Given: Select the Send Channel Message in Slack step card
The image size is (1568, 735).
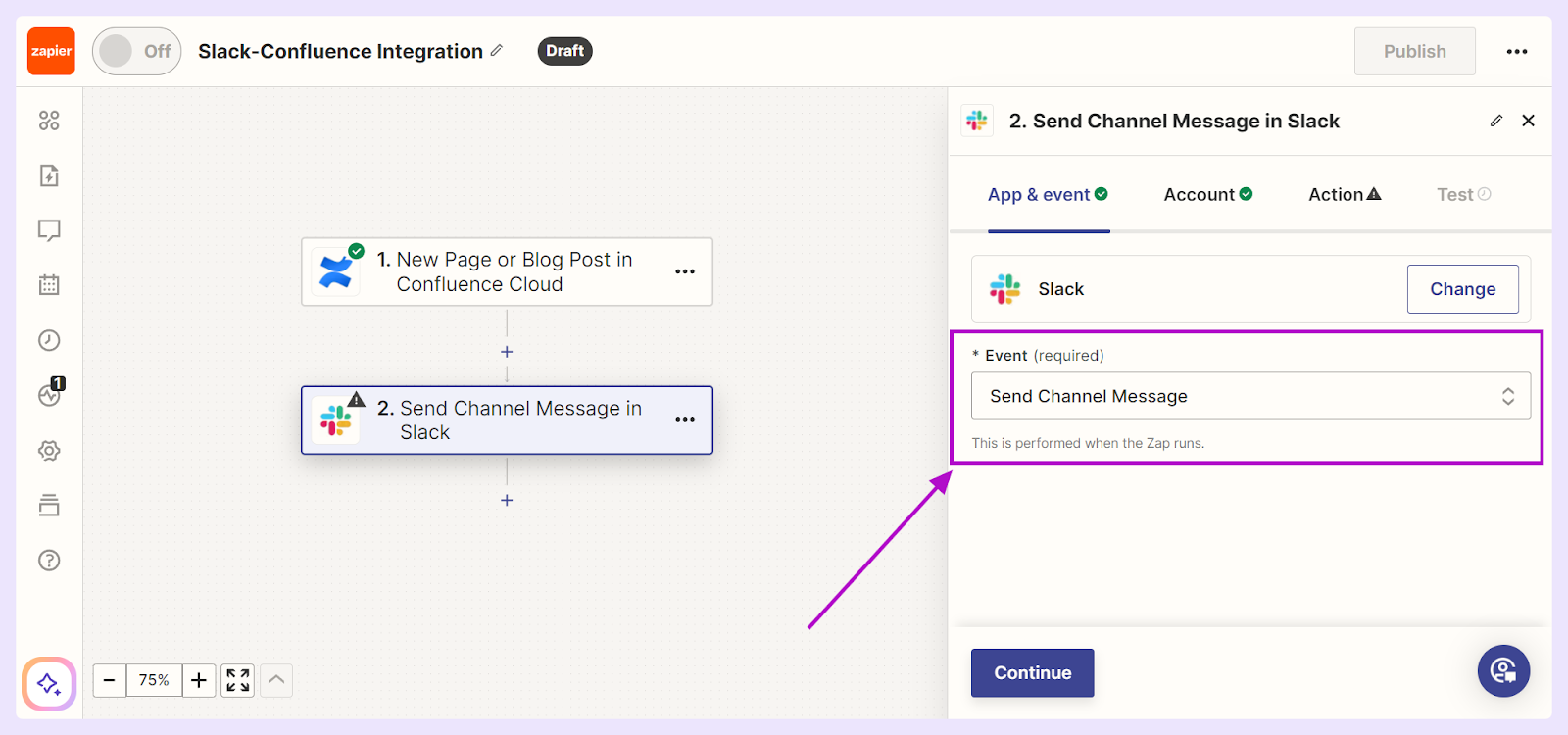Looking at the screenshot, I should [x=507, y=420].
